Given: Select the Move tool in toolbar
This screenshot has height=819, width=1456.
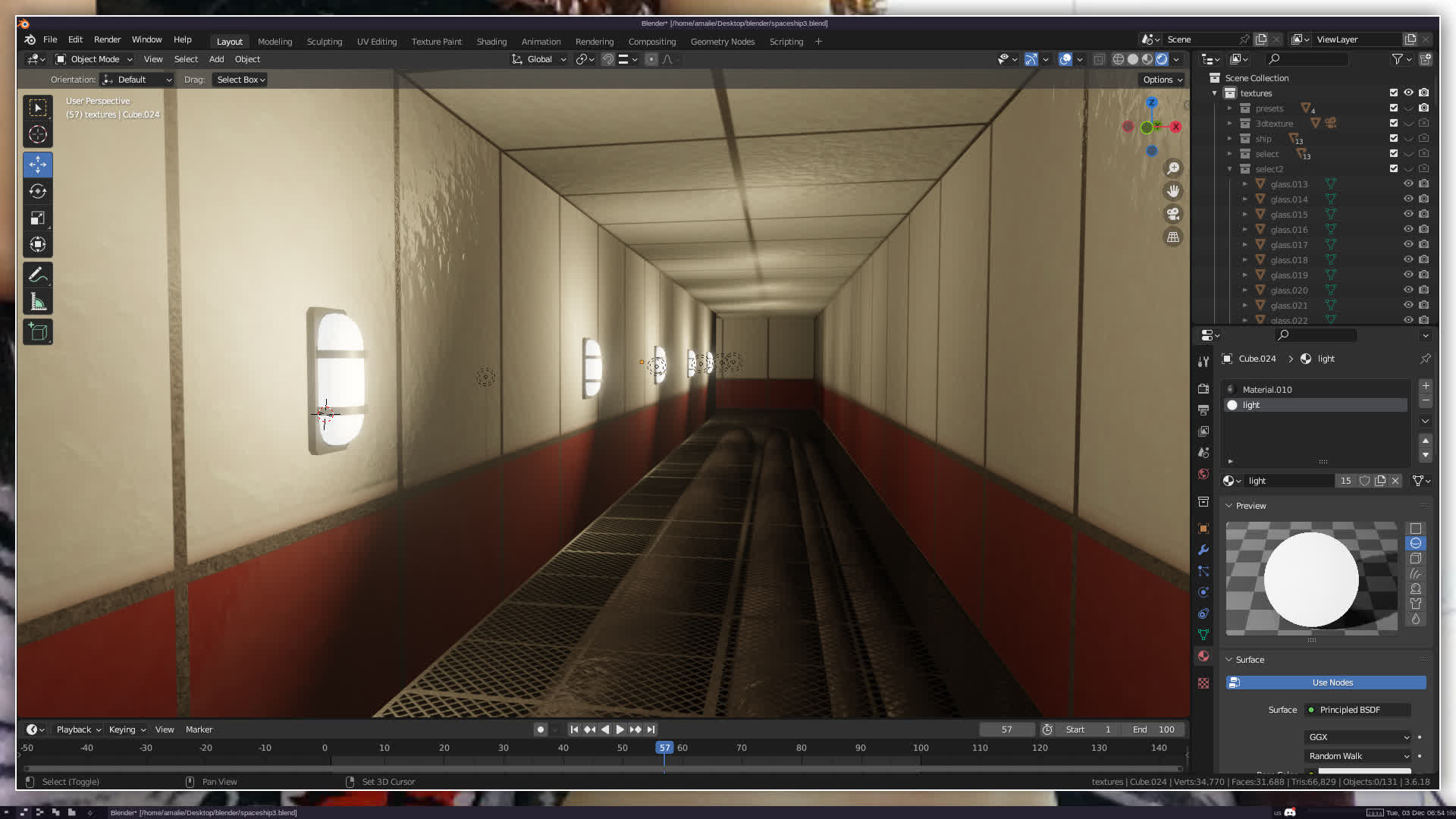Looking at the screenshot, I should (x=38, y=165).
